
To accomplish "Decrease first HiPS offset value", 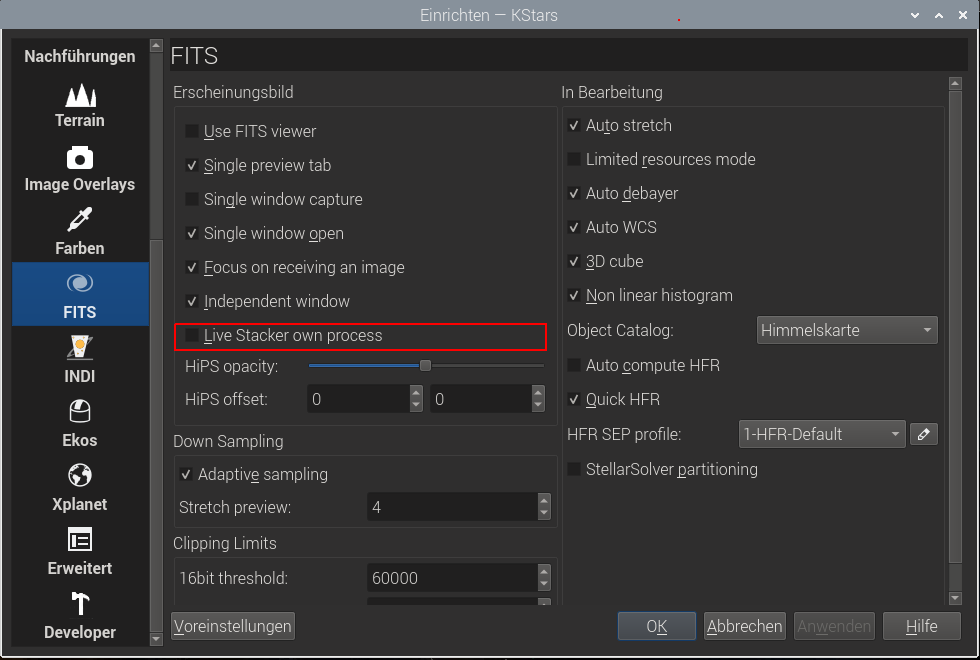I will 416,406.
